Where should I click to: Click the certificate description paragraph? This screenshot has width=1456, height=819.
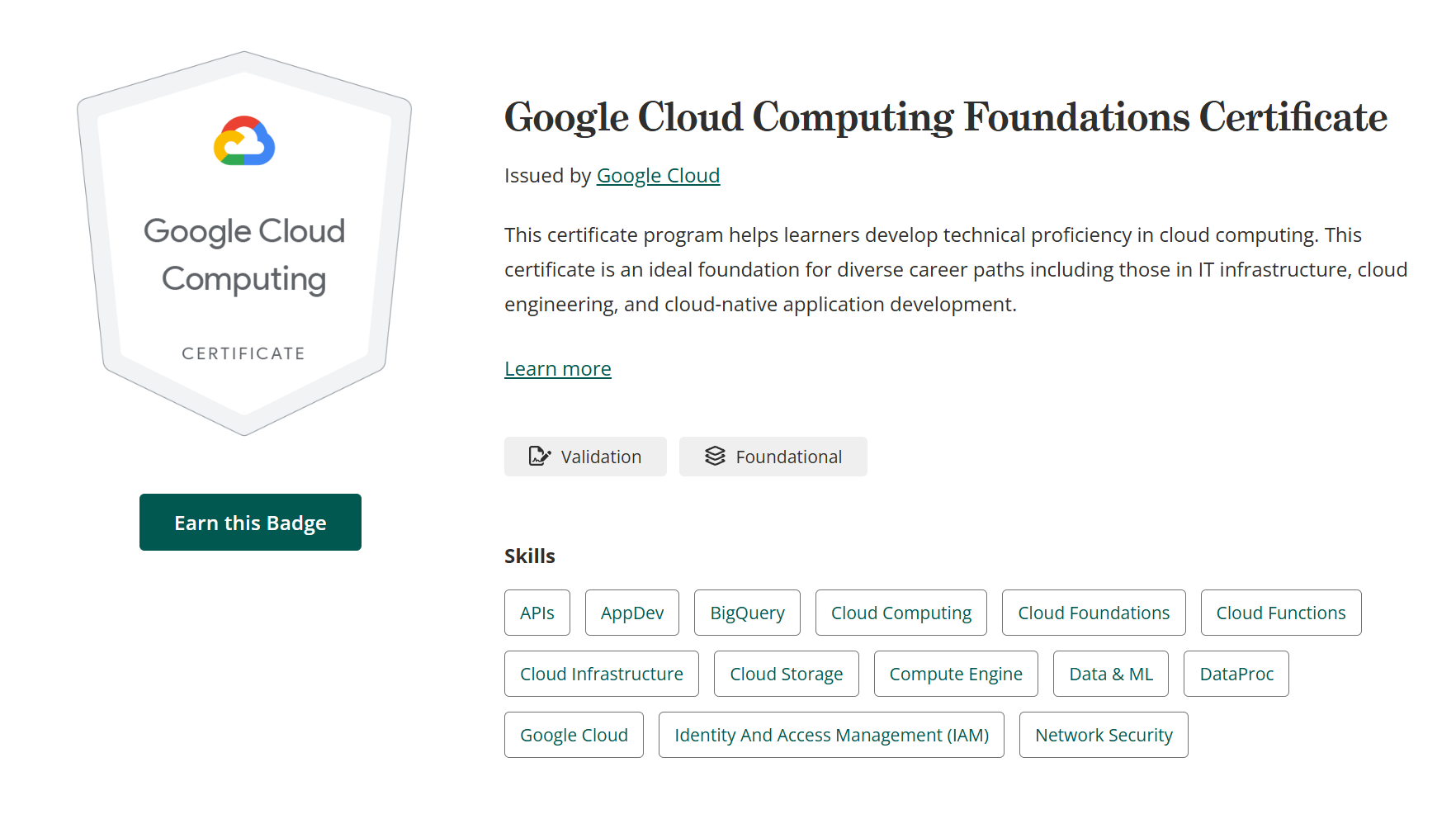click(956, 270)
